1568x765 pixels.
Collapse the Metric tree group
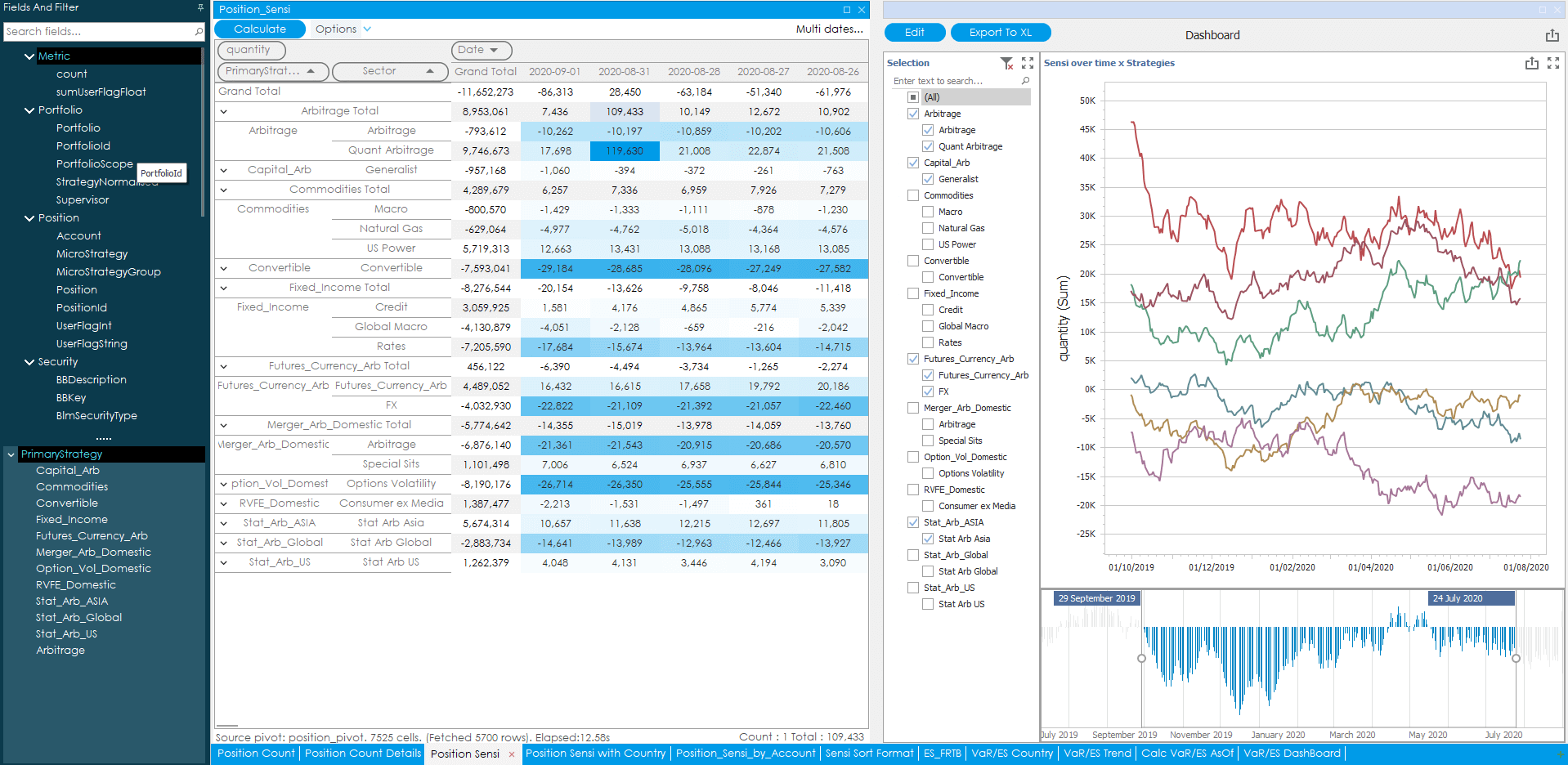[29, 56]
